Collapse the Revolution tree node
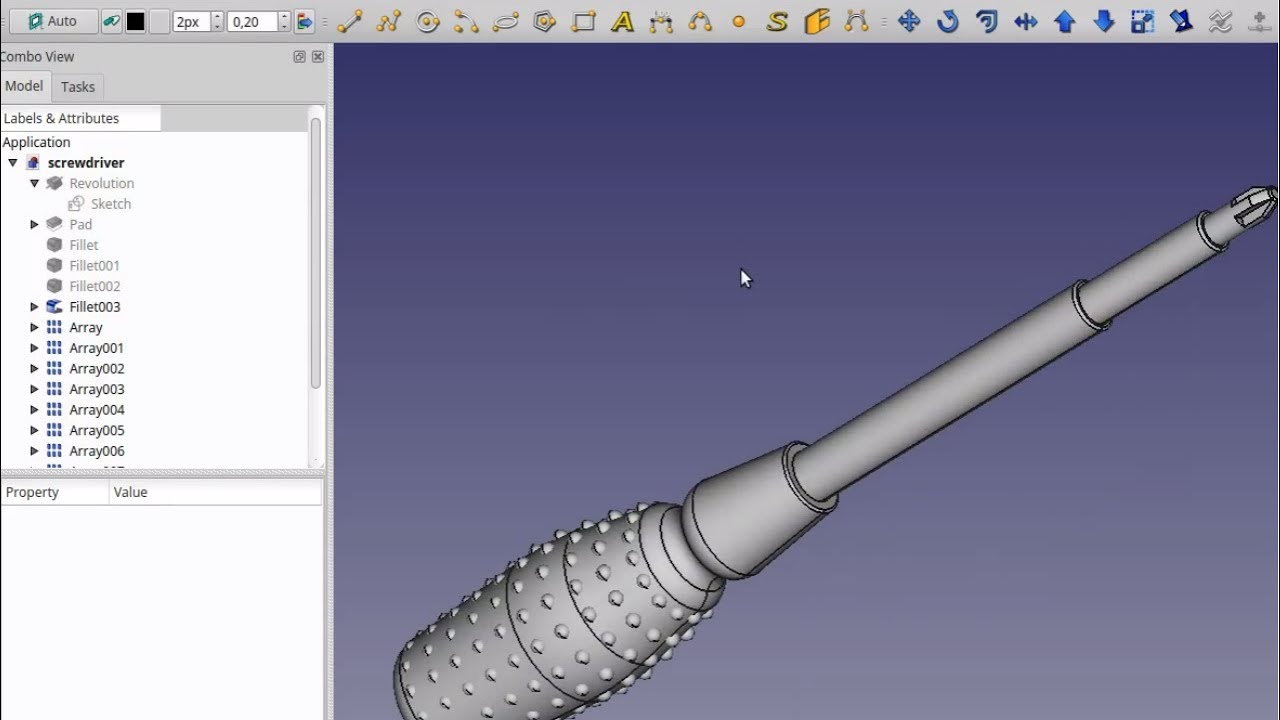The width and height of the screenshot is (1280, 720). [x=34, y=183]
